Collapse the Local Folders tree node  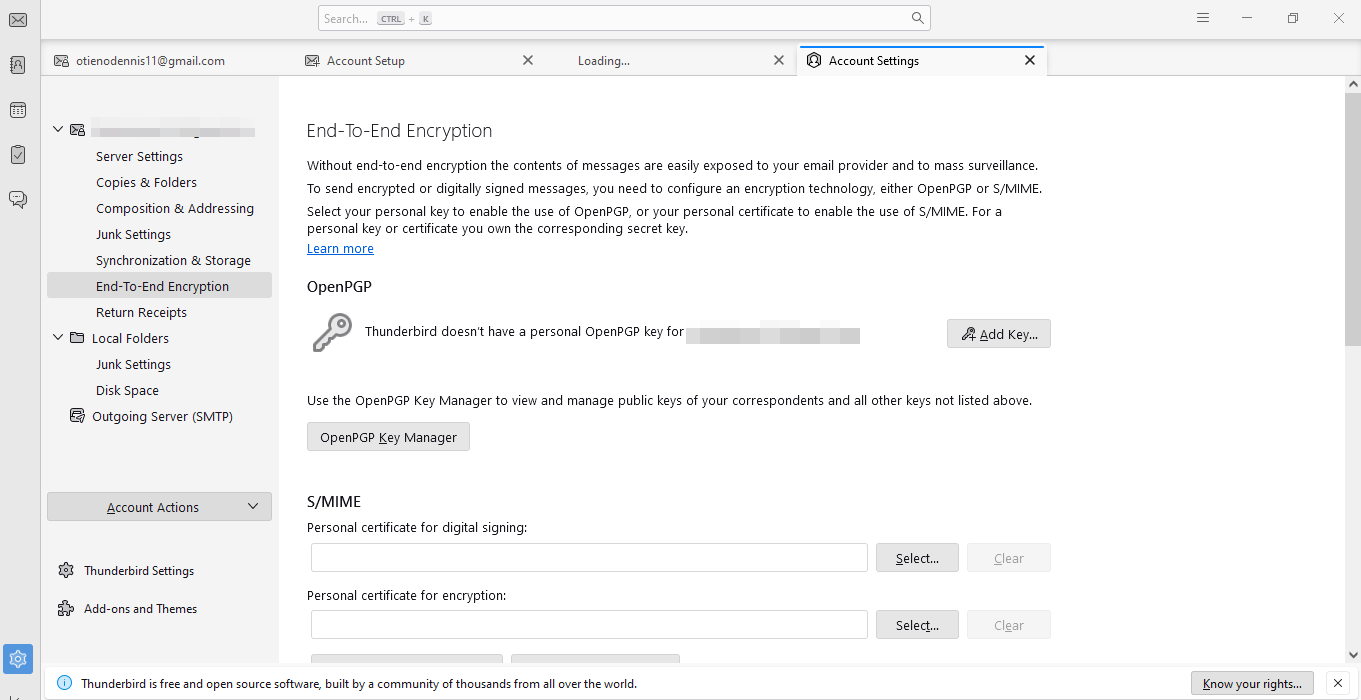[x=58, y=338]
